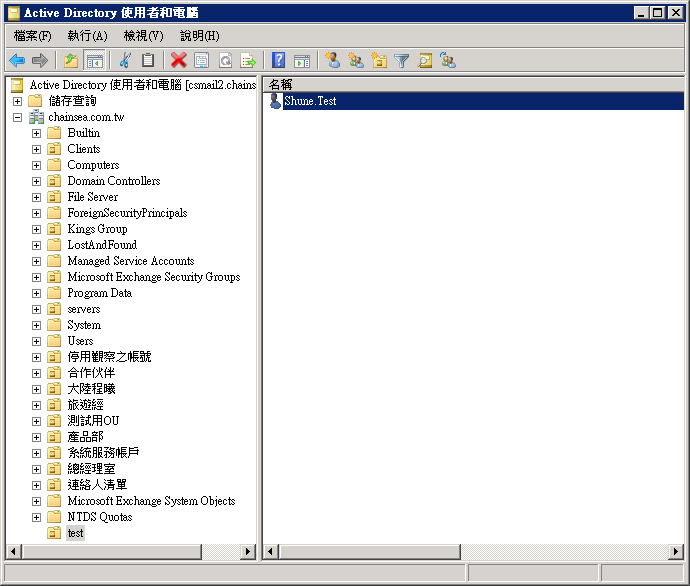Select the 合作伙伴 tree item

[91, 373]
